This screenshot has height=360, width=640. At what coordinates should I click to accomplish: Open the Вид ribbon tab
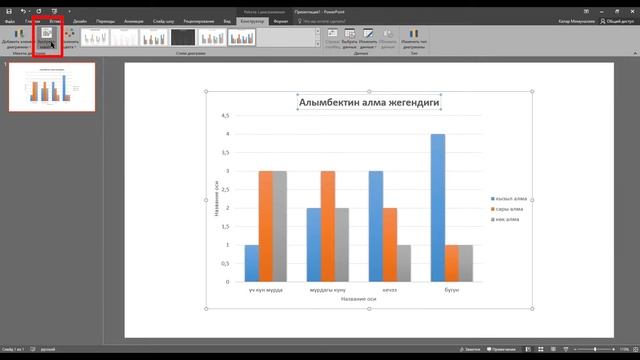227,21
